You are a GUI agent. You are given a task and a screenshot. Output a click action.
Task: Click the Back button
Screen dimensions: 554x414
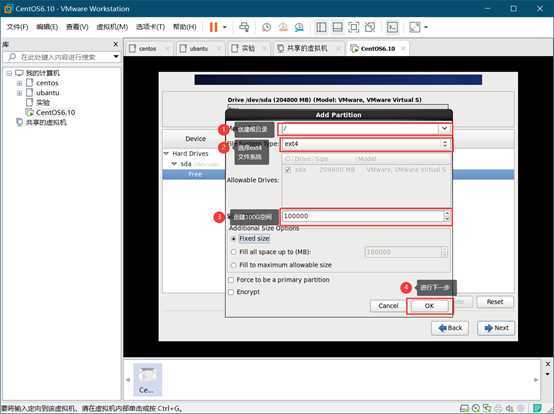[x=450, y=328]
